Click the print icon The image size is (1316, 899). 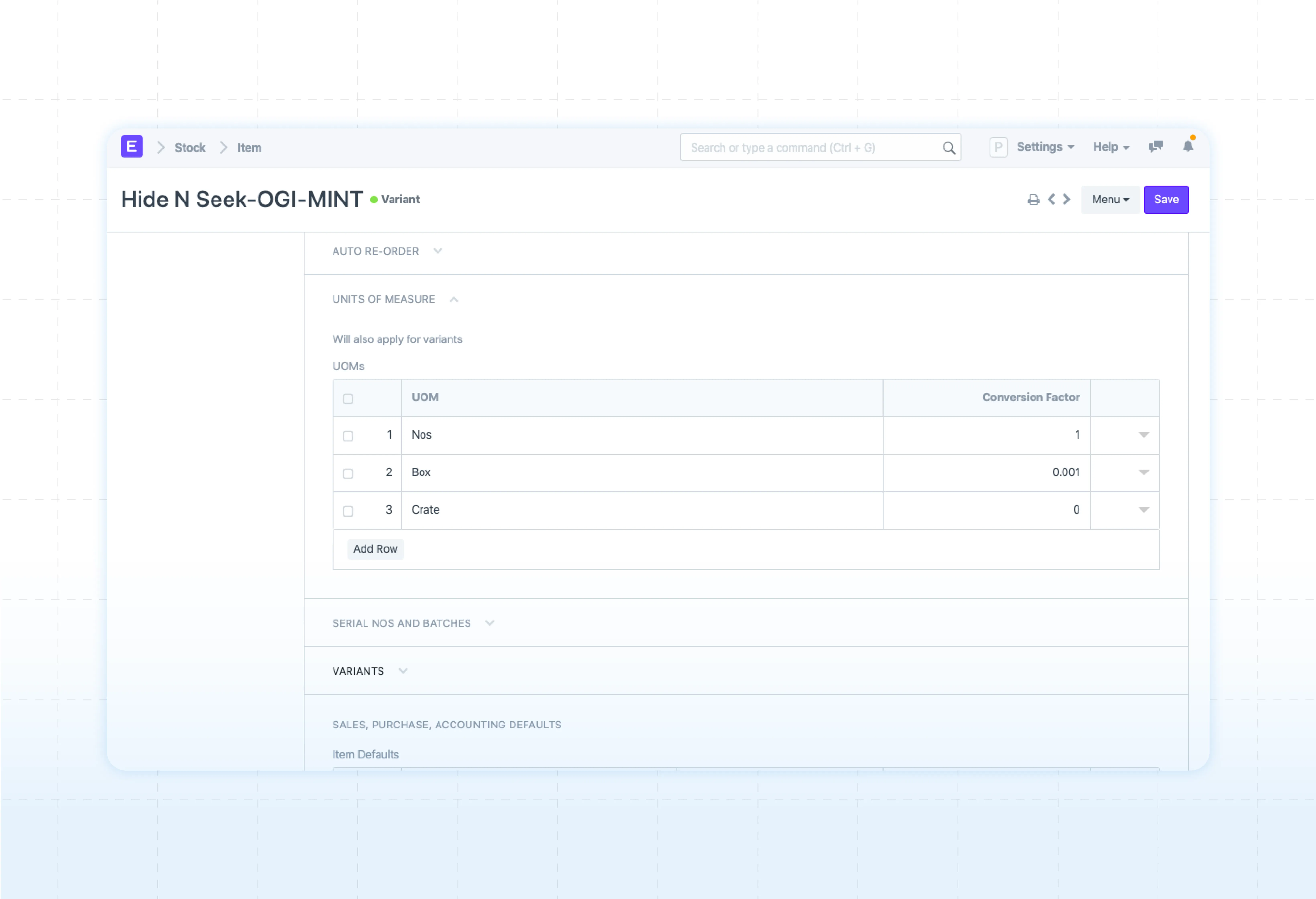[x=1033, y=199]
